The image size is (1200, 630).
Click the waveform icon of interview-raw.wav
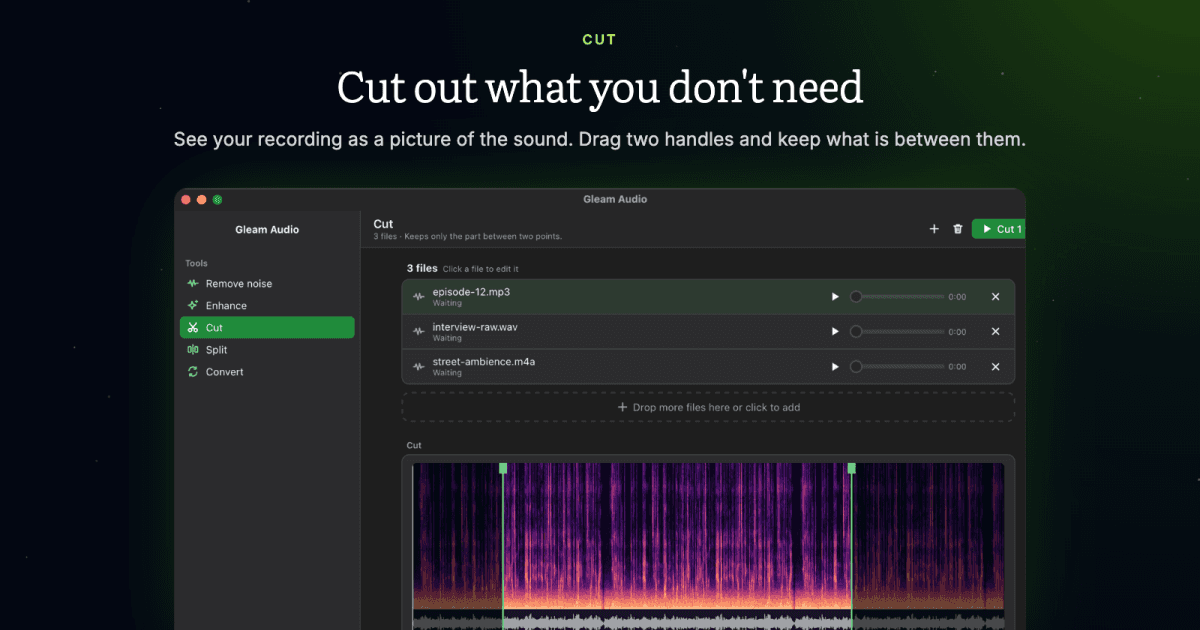[419, 332]
